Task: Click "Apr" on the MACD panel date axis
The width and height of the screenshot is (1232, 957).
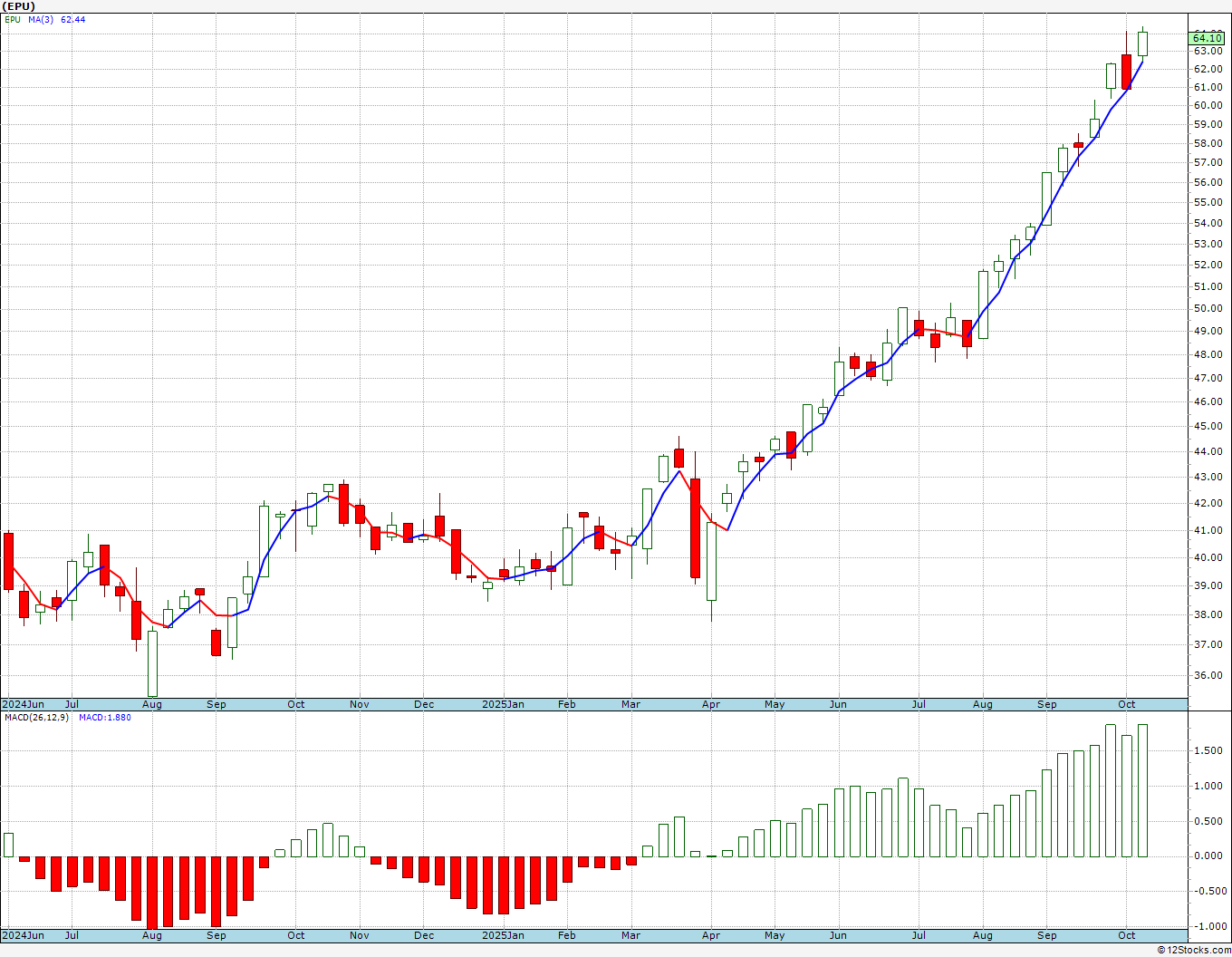Action: click(x=711, y=935)
